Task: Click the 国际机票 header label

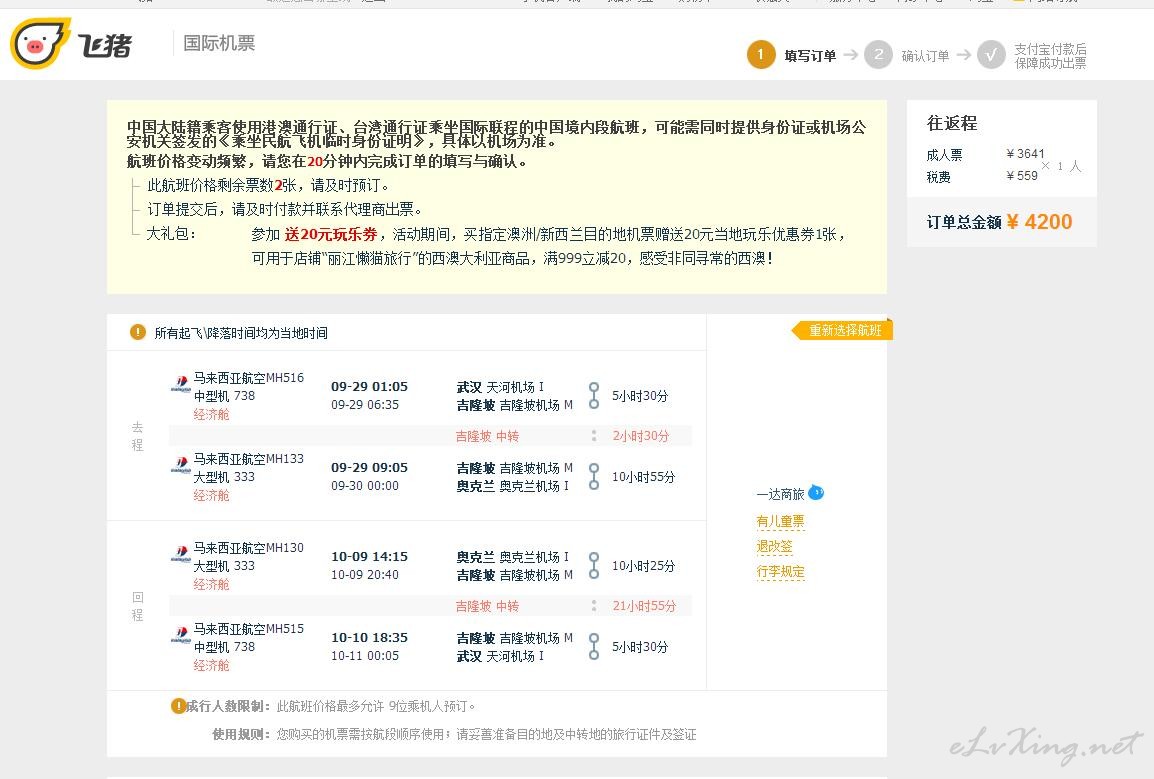Action: (219, 43)
